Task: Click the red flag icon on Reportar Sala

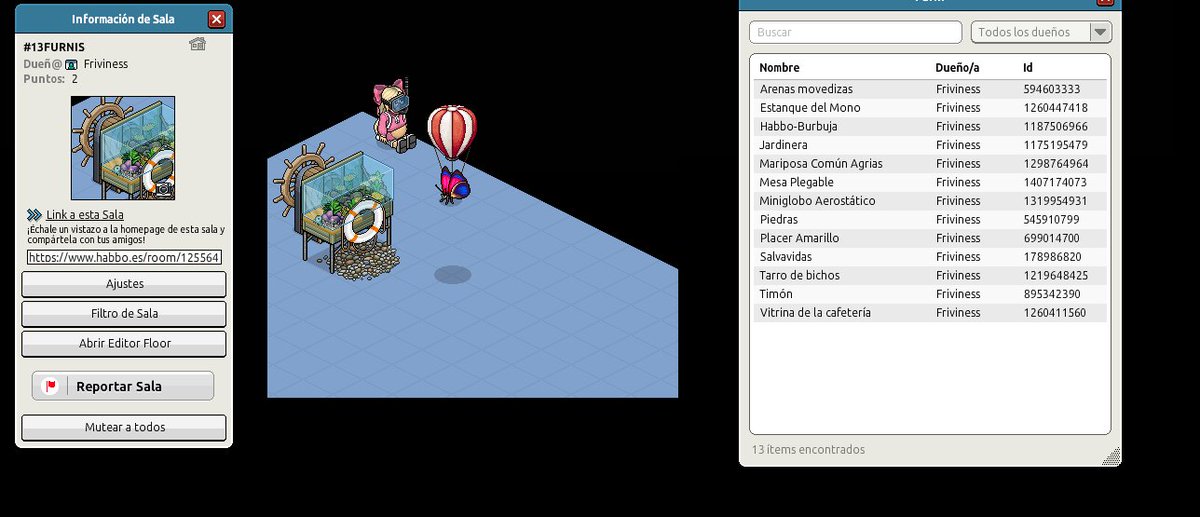Action: [x=50, y=386]
